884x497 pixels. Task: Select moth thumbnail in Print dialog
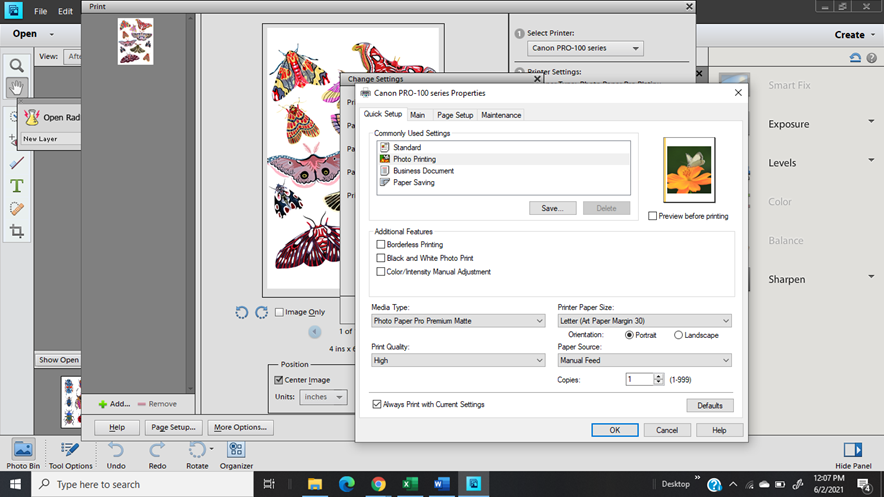click(x=135, y=41)
